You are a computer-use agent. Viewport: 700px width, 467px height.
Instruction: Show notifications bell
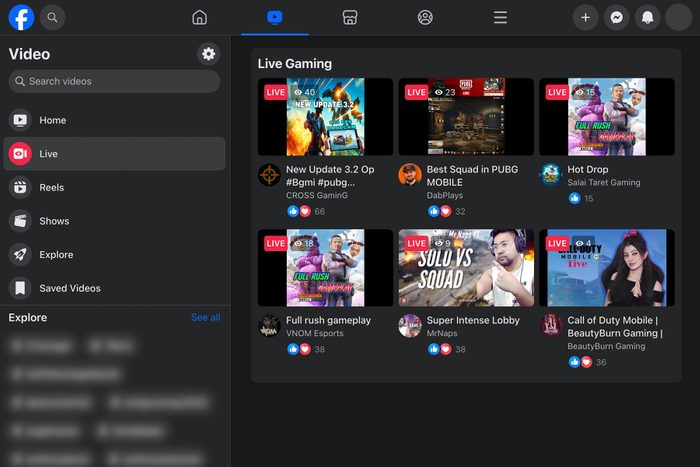pyautogui.click(x=647, y=17)
